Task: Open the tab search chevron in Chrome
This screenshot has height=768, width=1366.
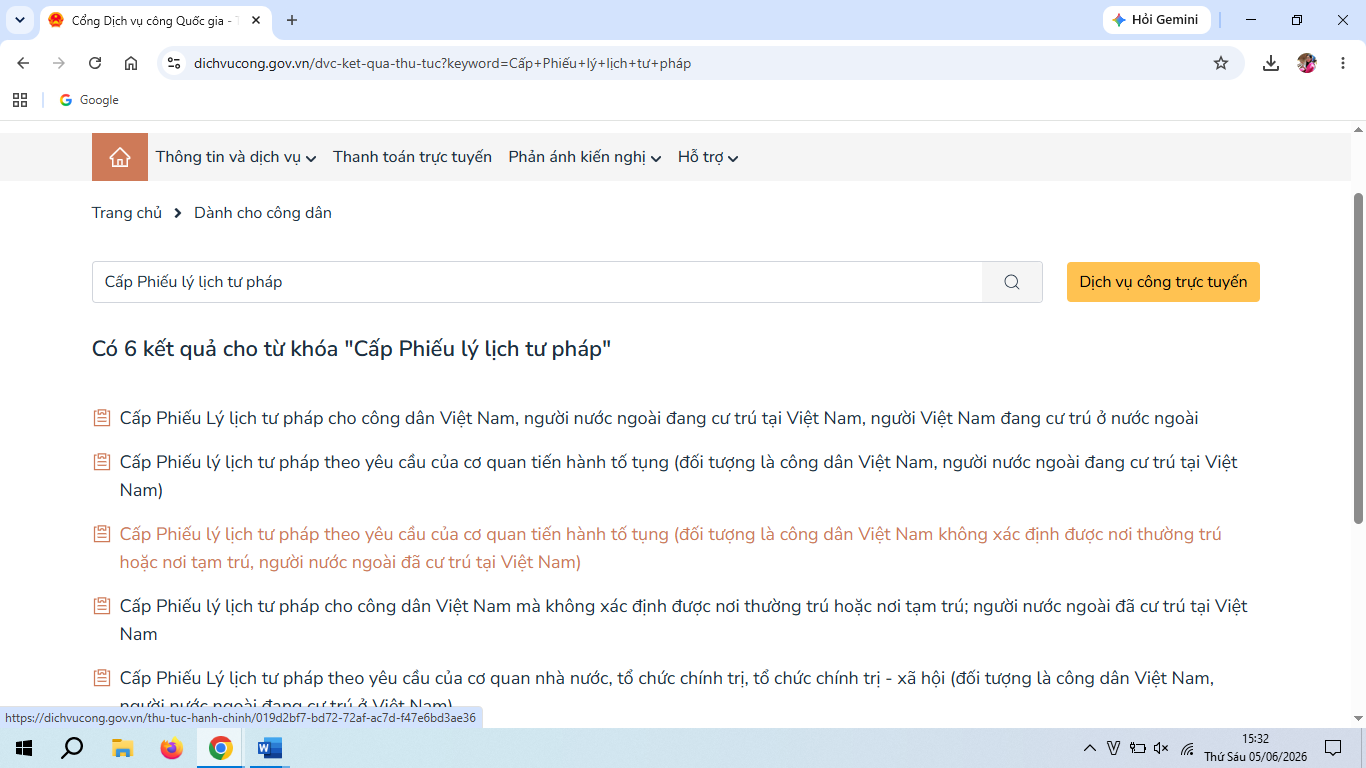Action: 19,20
